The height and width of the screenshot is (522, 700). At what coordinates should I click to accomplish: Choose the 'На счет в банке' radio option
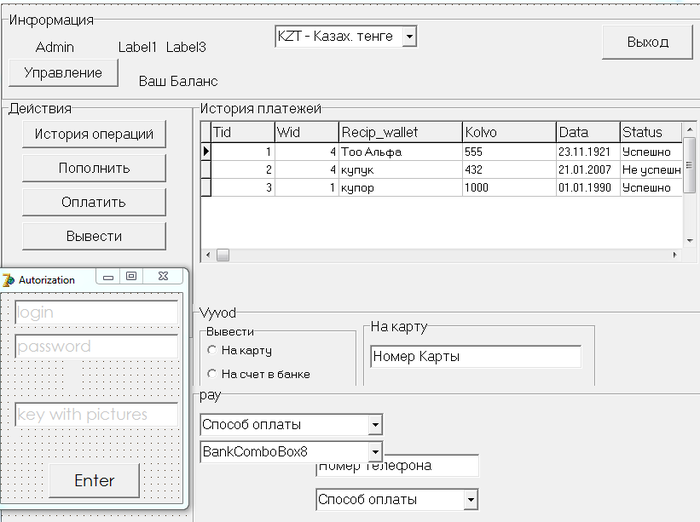[x=212, y=374]
